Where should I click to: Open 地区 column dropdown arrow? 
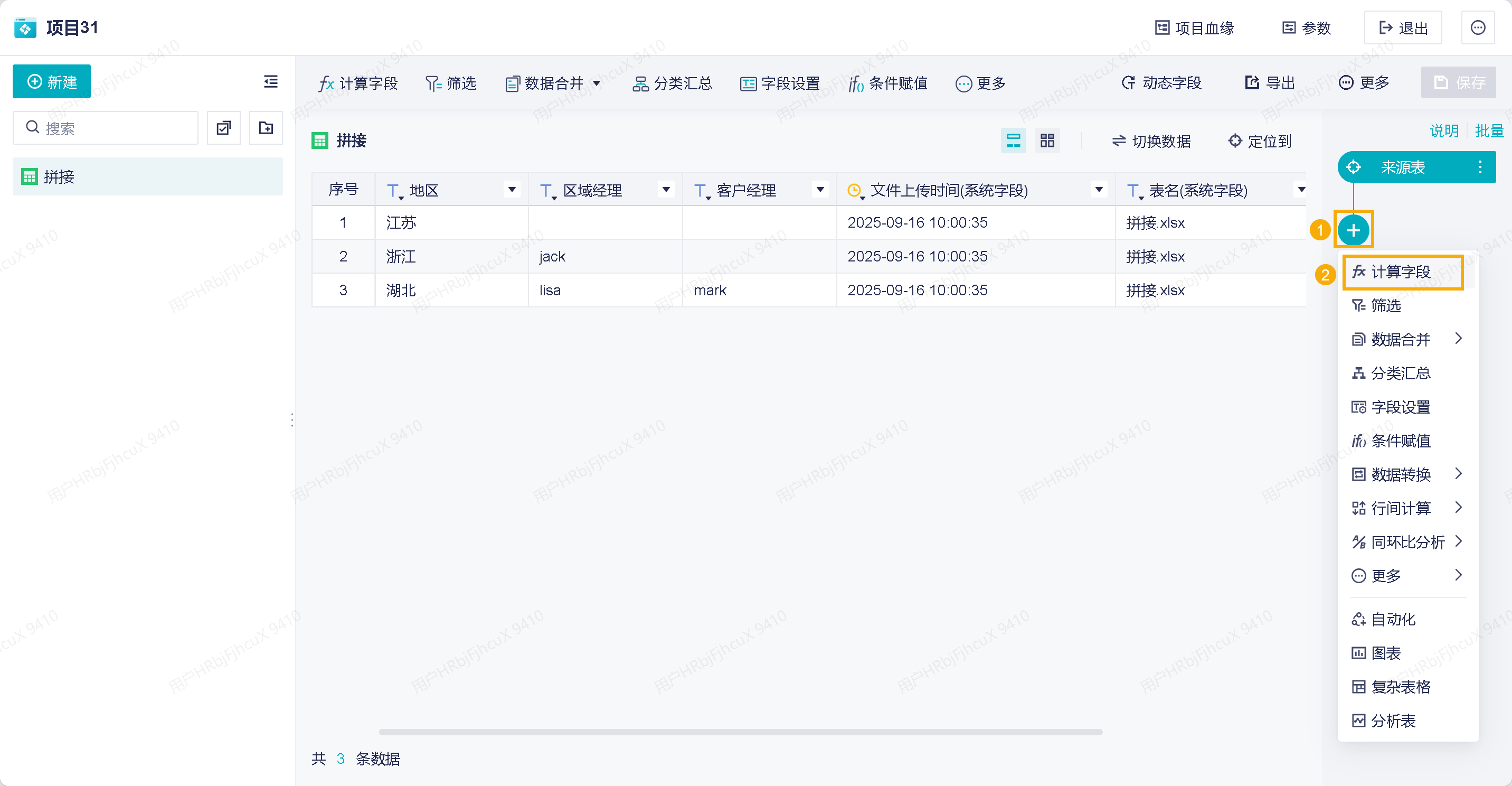pos(512,190)
